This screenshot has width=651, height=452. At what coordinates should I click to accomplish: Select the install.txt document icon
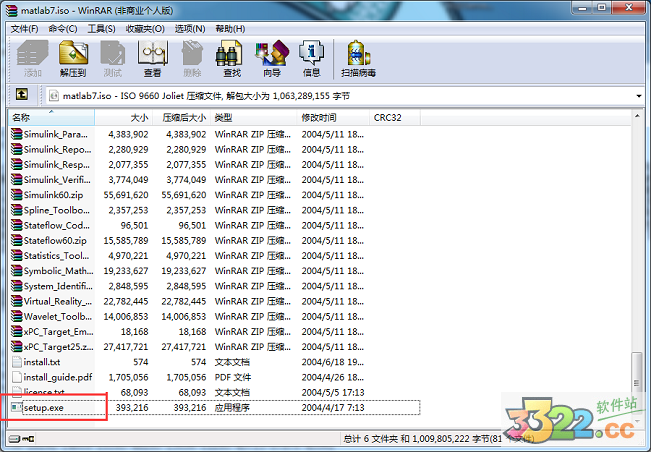click(17, 362)
